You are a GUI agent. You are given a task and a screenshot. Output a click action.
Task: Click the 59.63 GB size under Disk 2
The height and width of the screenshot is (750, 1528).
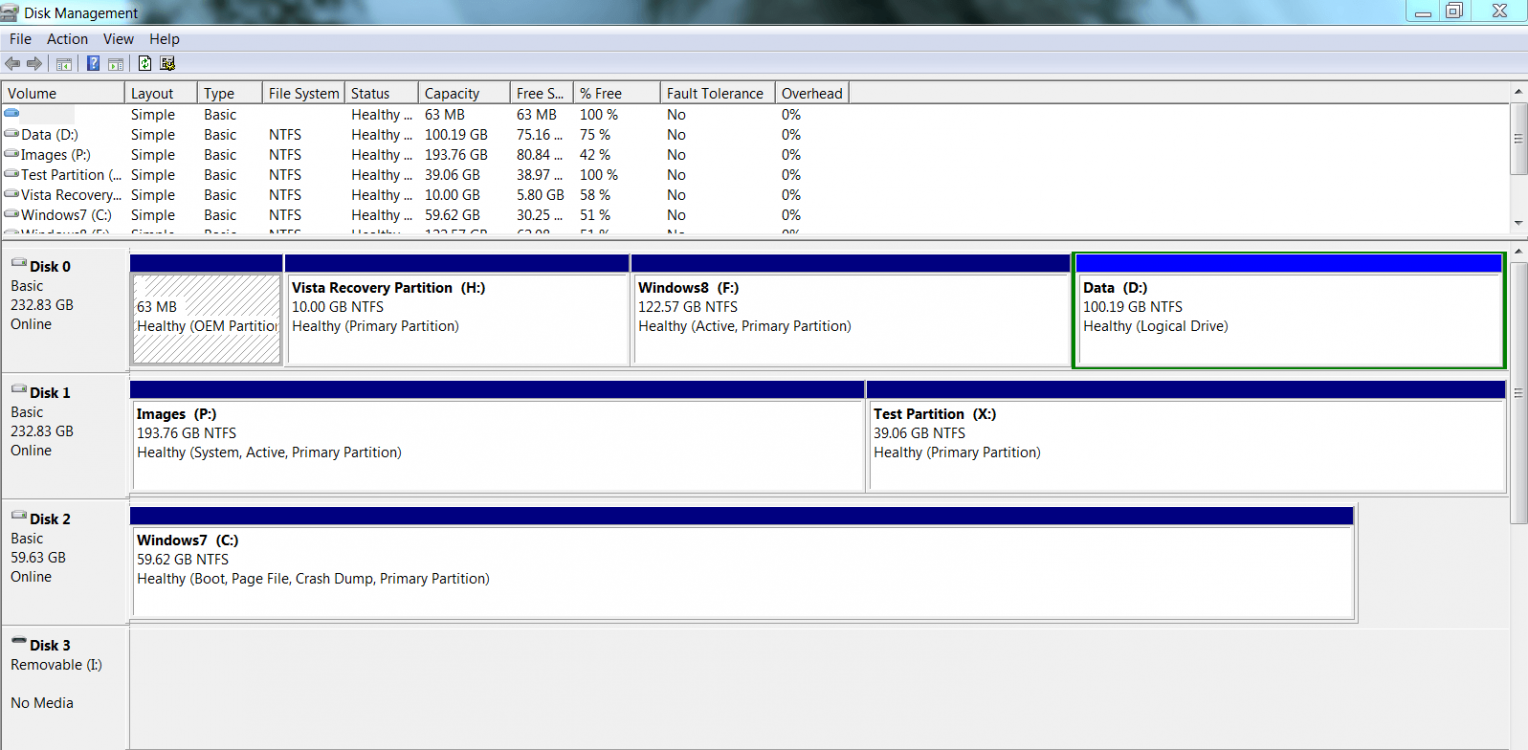click(38, 557)
